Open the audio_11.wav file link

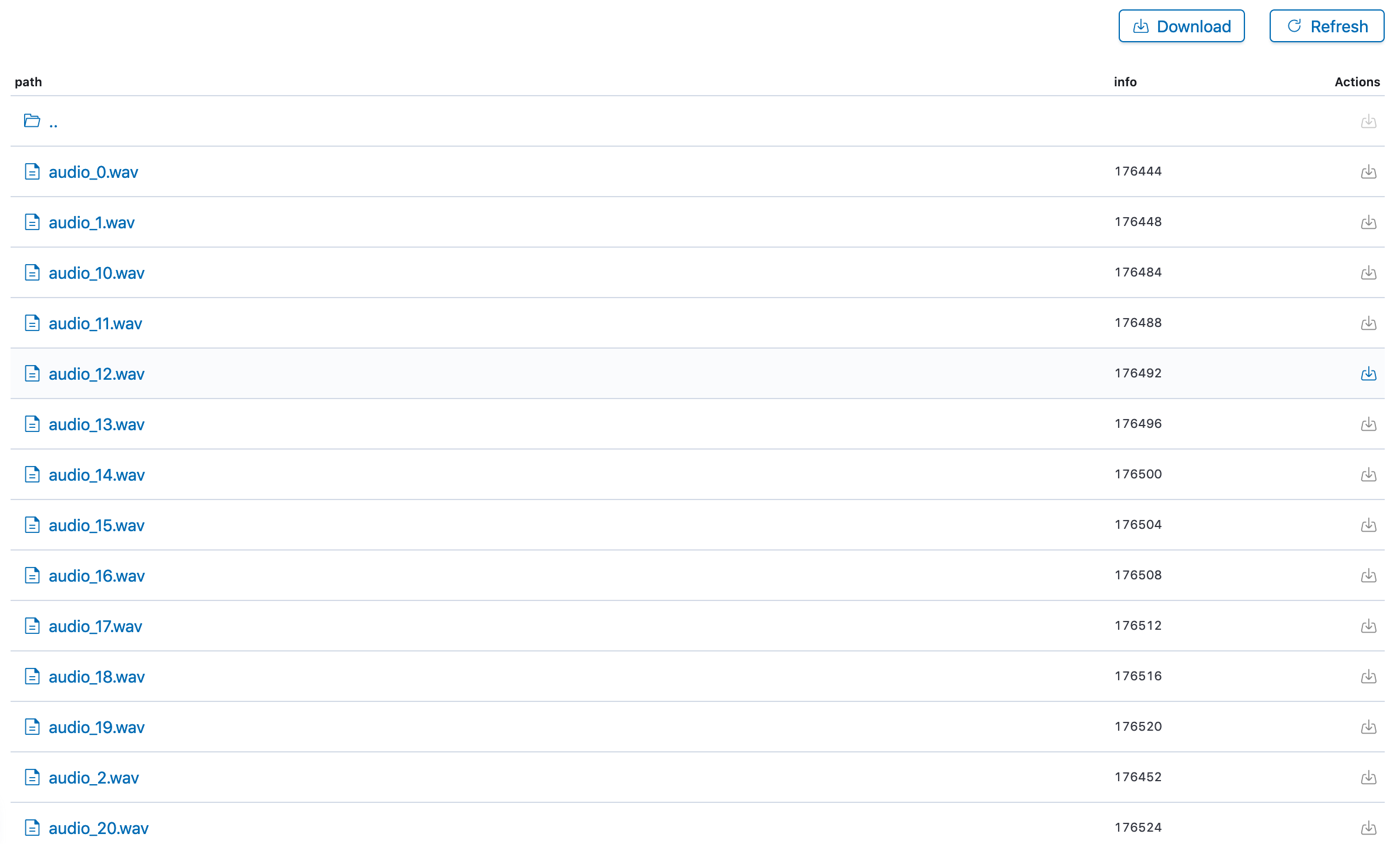tap(95, 323)
